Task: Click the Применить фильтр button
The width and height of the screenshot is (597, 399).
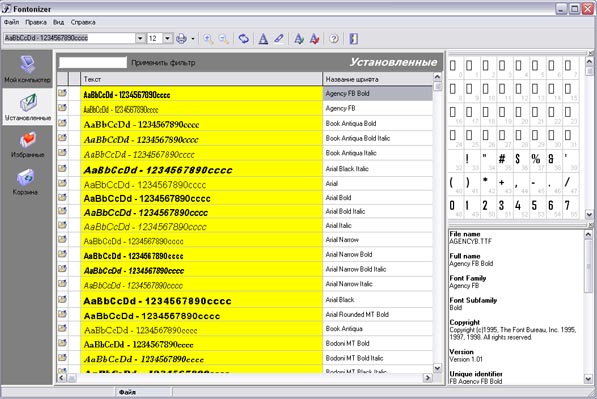Action: pos(163,62)
